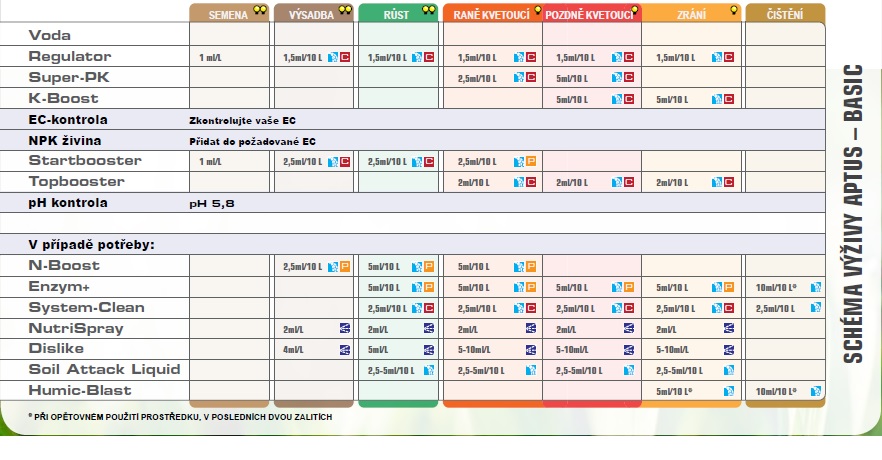Select the RŮST column header
This screenshot has height=460, width=882.
[398, 13]
